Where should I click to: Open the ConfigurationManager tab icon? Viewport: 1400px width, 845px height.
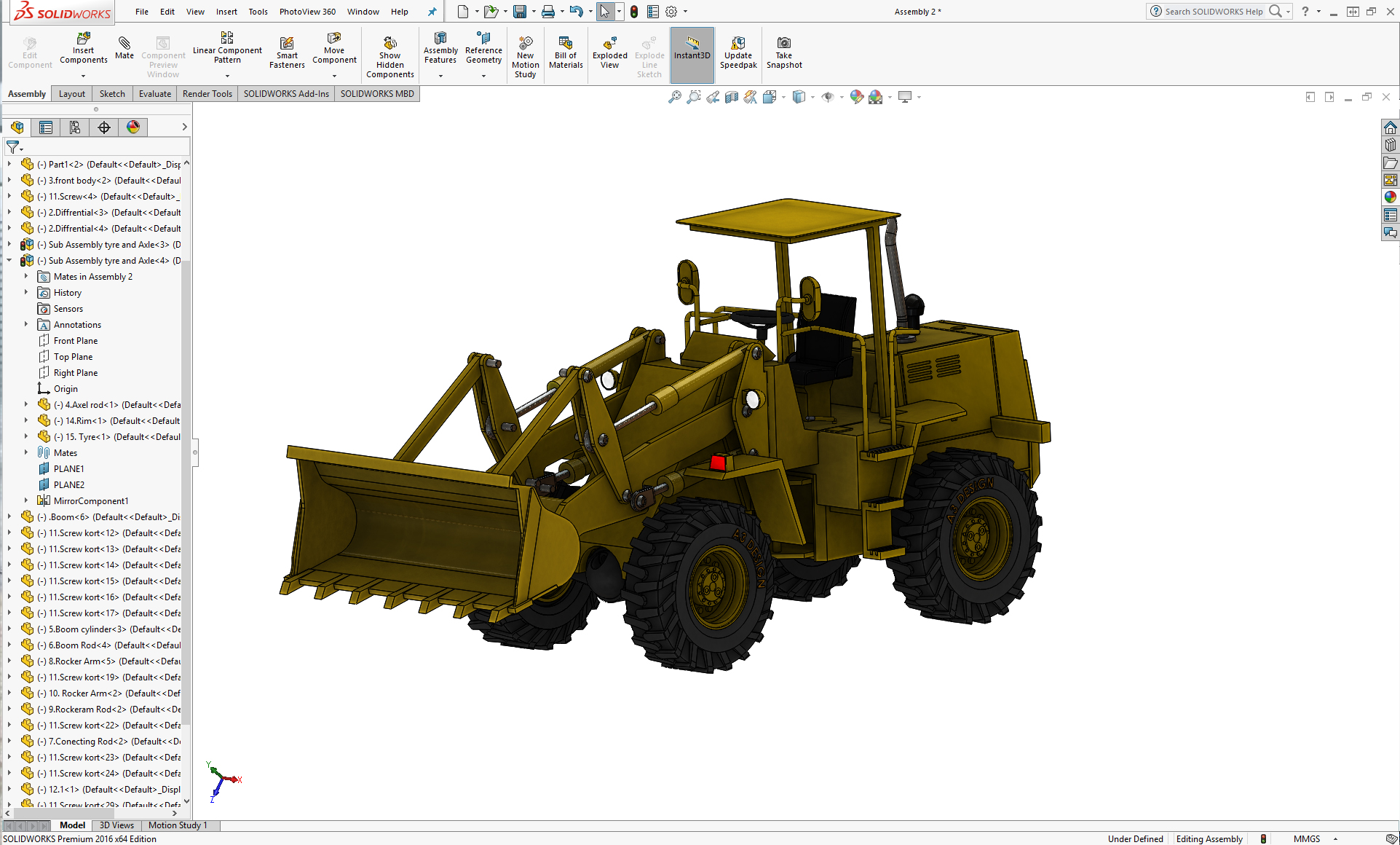point(75,127)
